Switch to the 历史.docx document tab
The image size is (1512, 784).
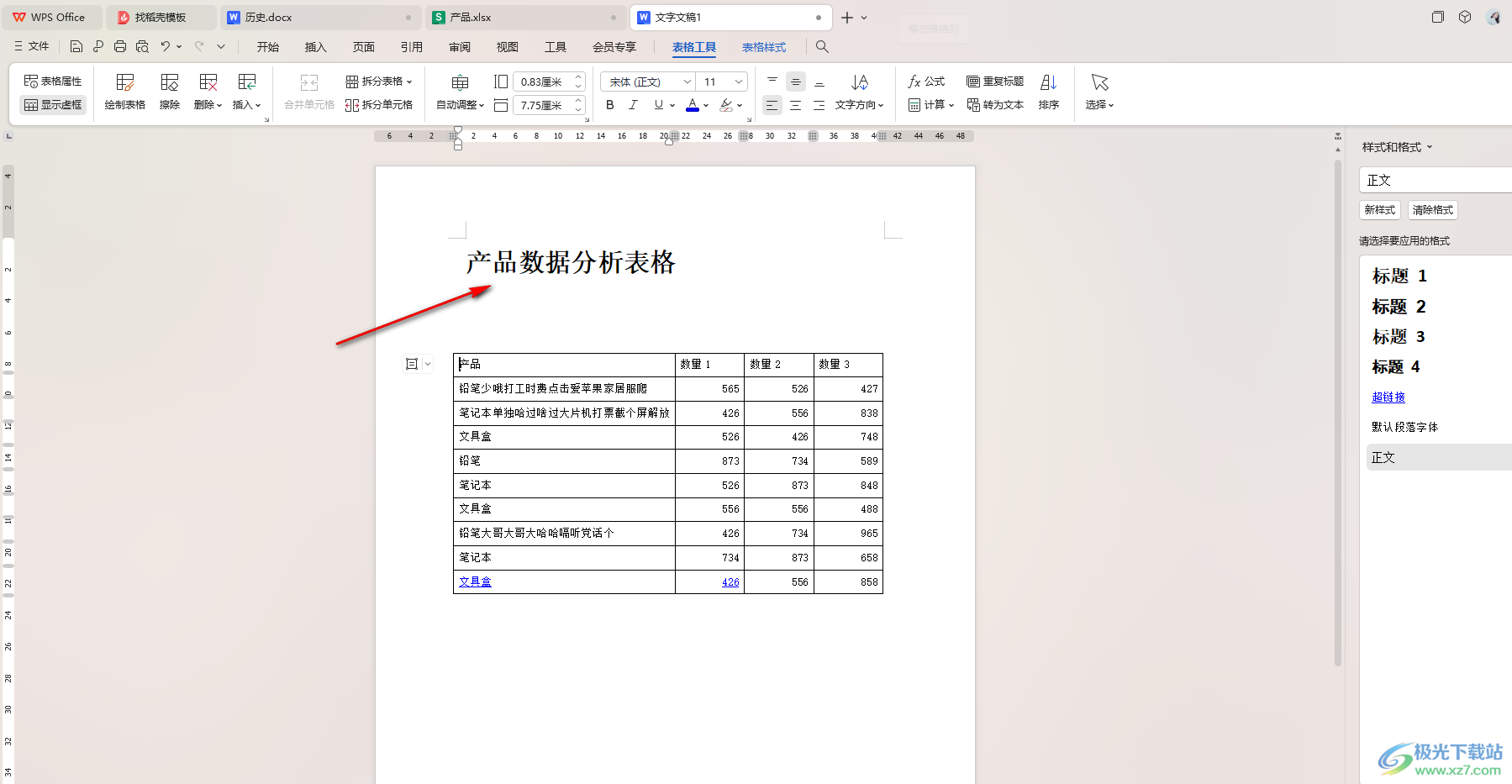pos(319,17)
